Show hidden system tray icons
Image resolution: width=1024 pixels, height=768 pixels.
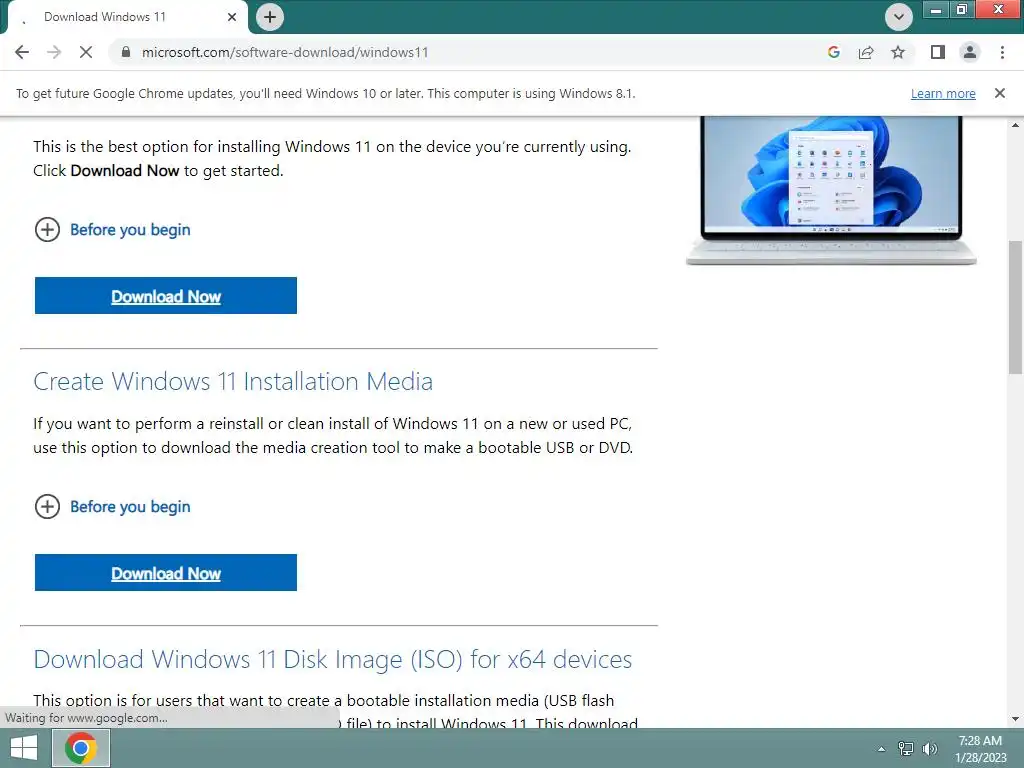[x=881, y=749]
